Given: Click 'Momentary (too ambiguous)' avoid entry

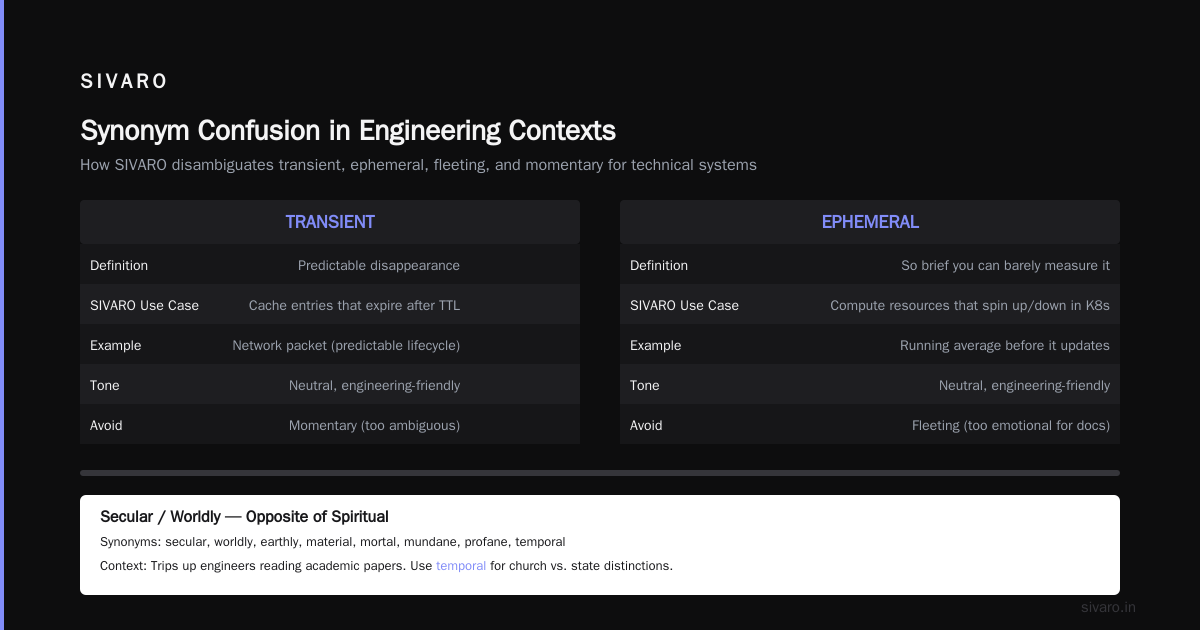Looking at the screenshot, I should 375,425.
